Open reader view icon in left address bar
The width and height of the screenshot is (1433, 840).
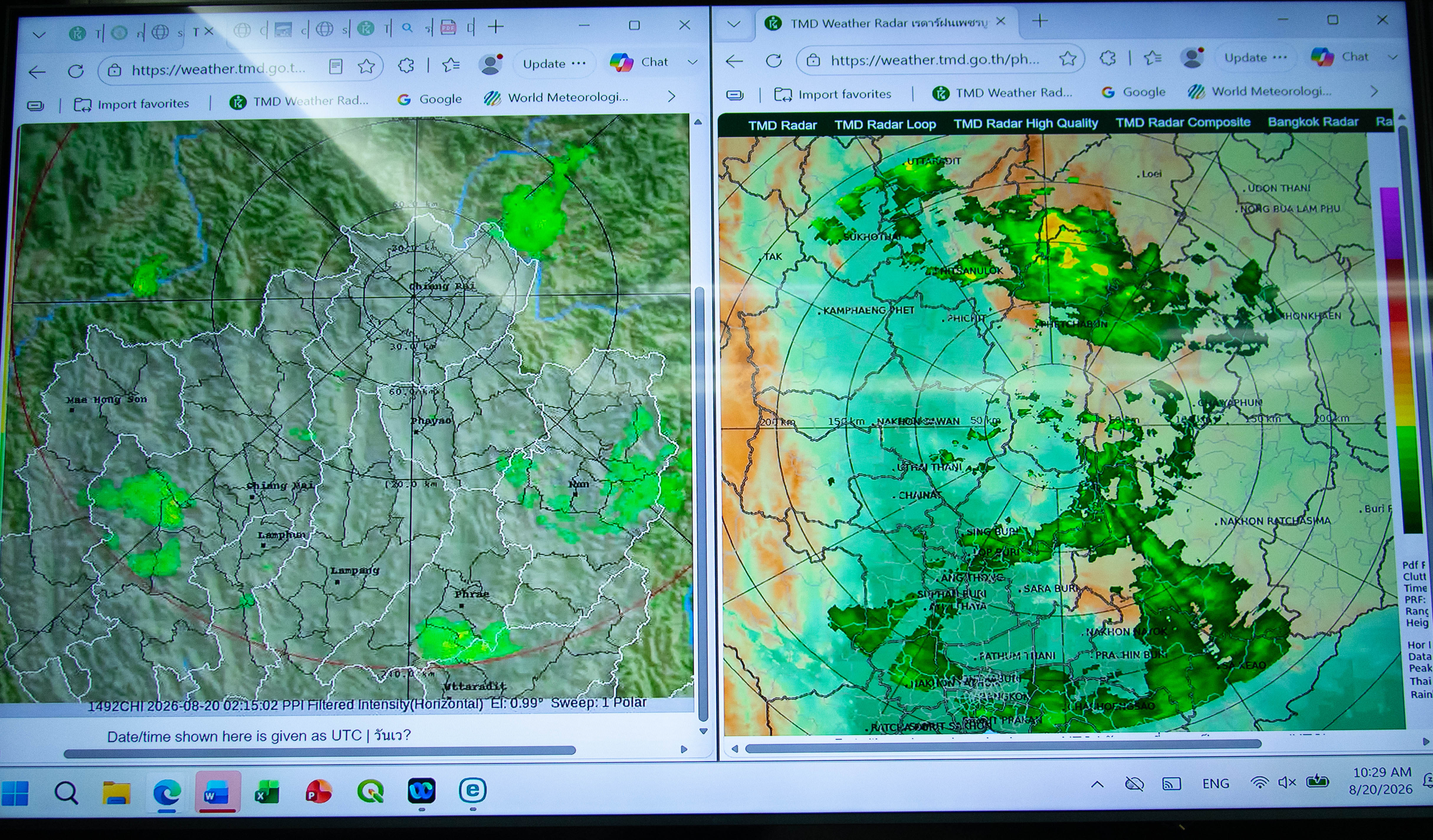pyautogui.click(x=336, y=67)
